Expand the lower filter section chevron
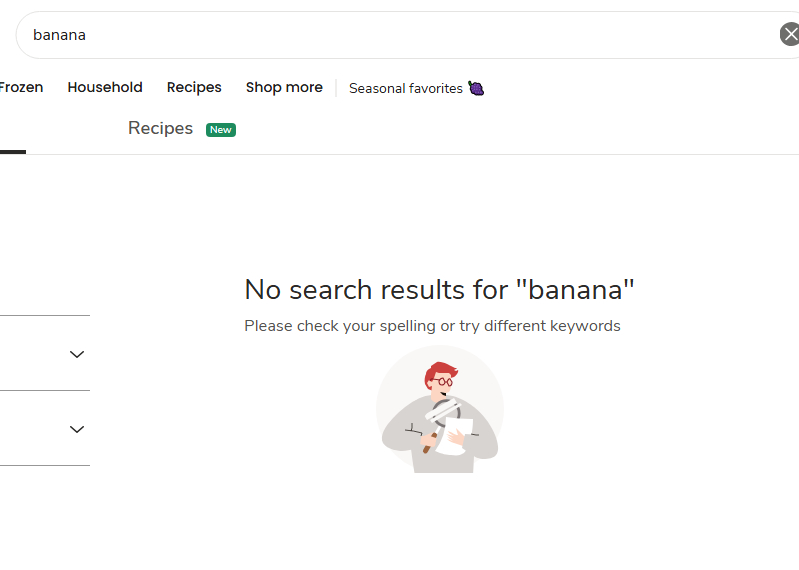This screenshot has height=570, width=799. [77, 429]
